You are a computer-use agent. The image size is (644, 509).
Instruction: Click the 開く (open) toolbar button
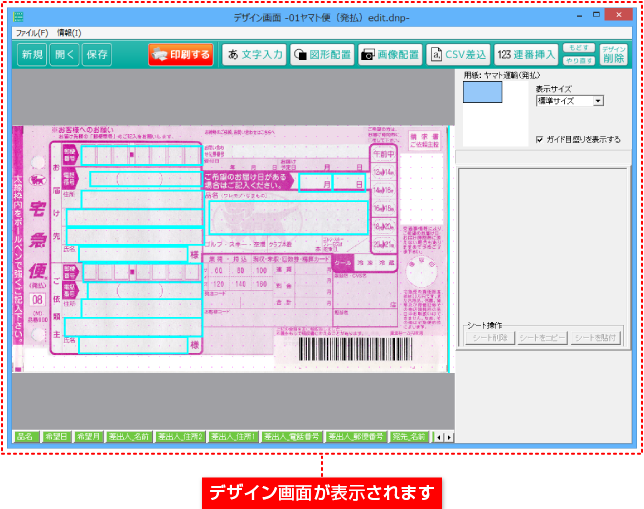64,55
